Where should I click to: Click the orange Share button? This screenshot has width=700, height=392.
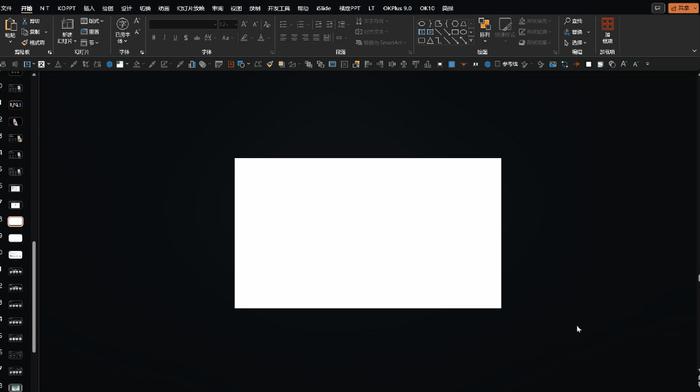[683, 8]
